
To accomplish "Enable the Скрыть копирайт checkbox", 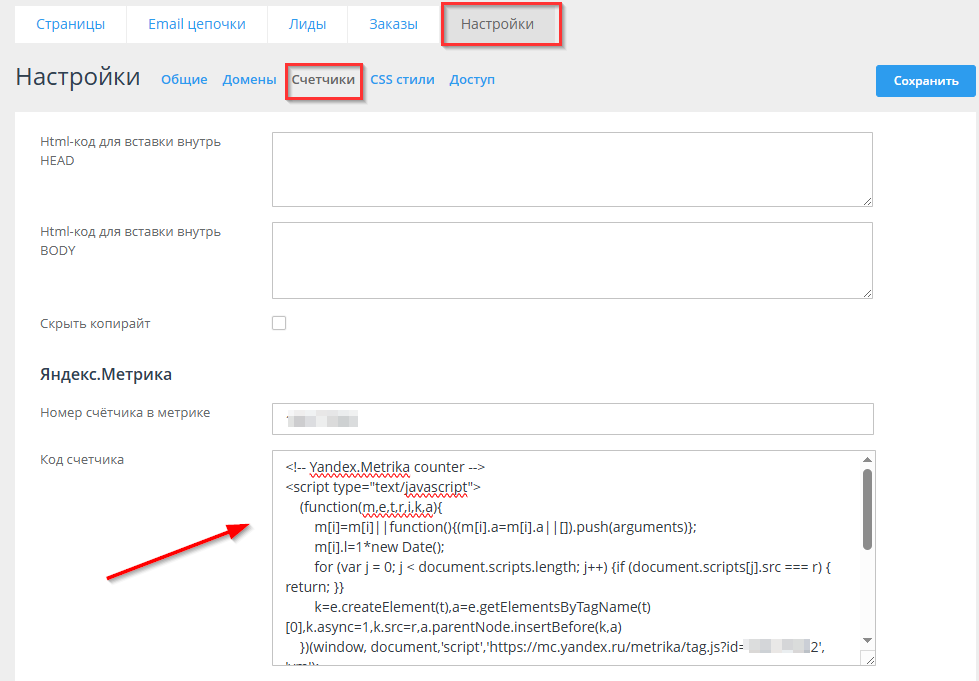I will [278, 322].
